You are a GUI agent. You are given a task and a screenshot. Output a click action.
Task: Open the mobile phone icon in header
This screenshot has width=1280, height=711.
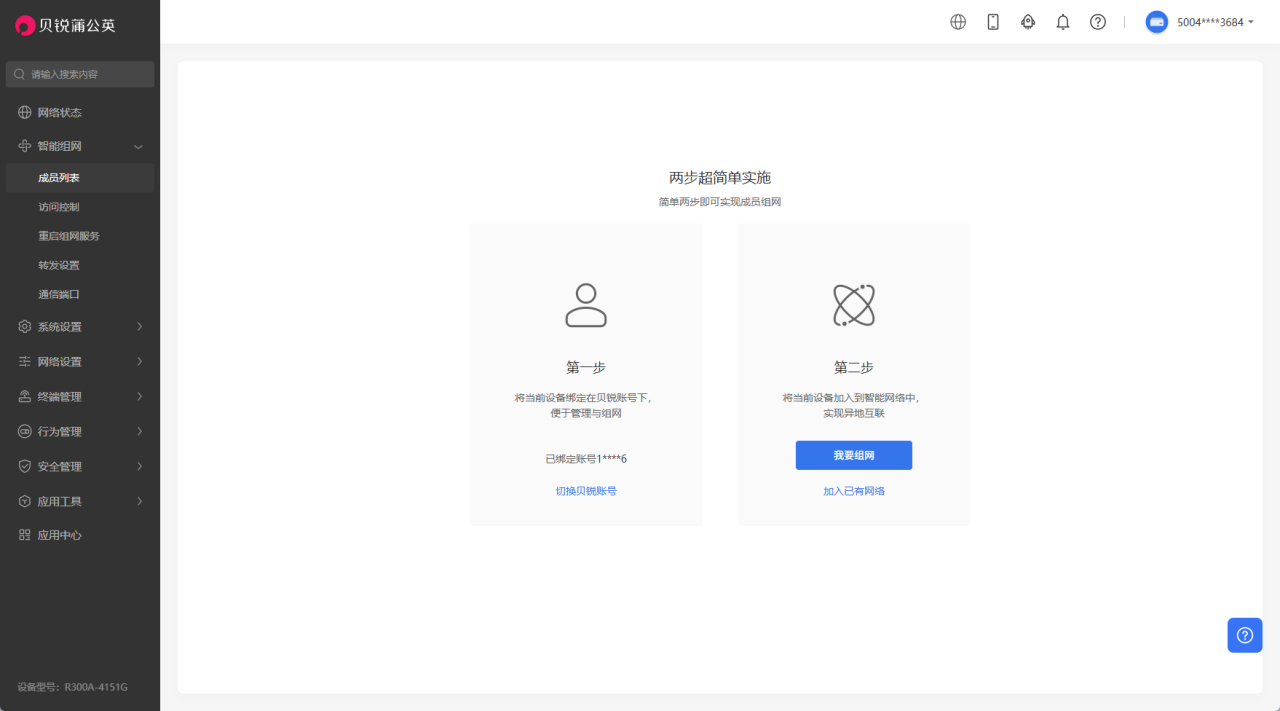(x=993, y=22)
